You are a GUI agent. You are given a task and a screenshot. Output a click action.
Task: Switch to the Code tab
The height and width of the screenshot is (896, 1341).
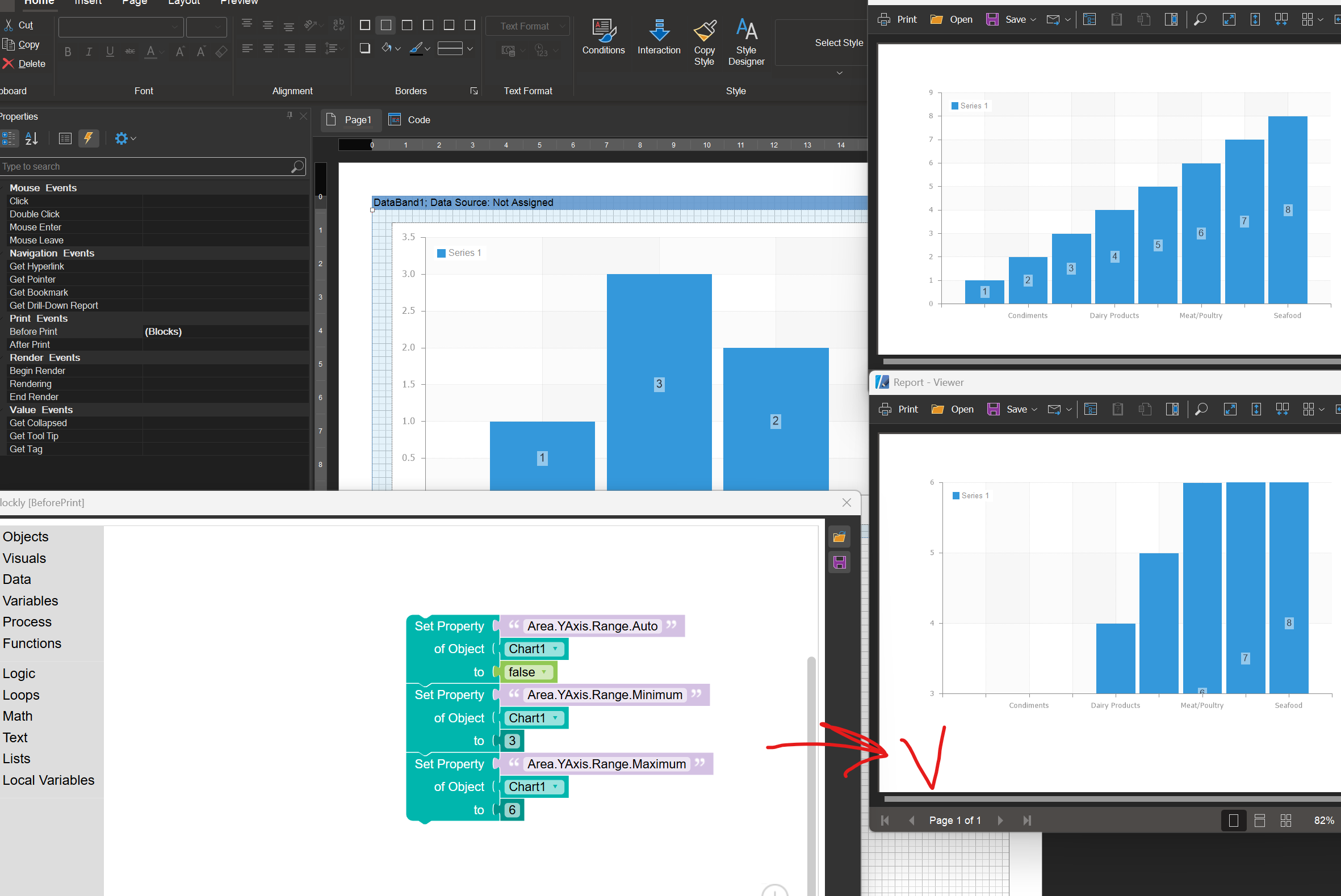tap(410, 120)
